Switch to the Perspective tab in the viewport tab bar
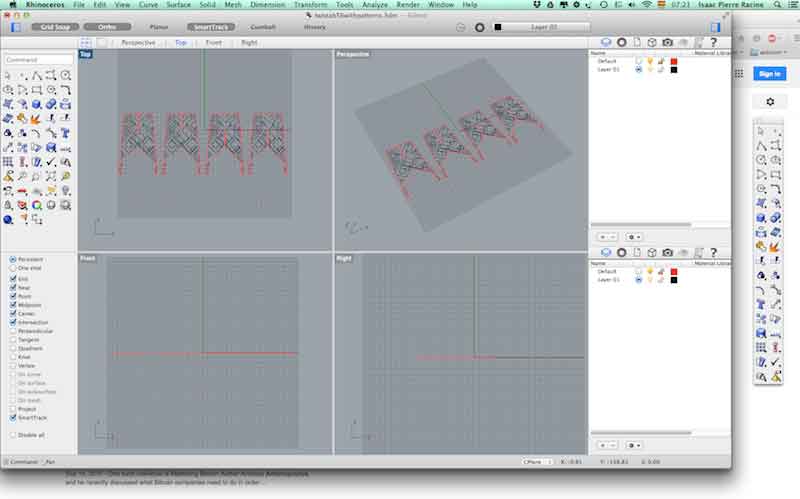Screen dimensions: 800x499 tap(138, 43)
